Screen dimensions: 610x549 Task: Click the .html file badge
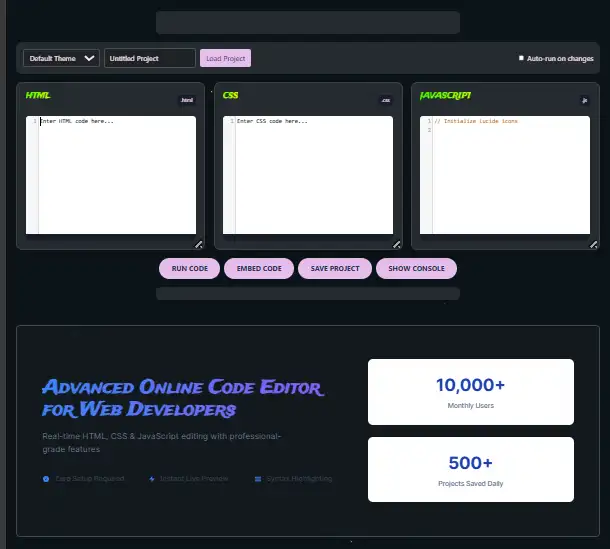click(x=187, y=100)
